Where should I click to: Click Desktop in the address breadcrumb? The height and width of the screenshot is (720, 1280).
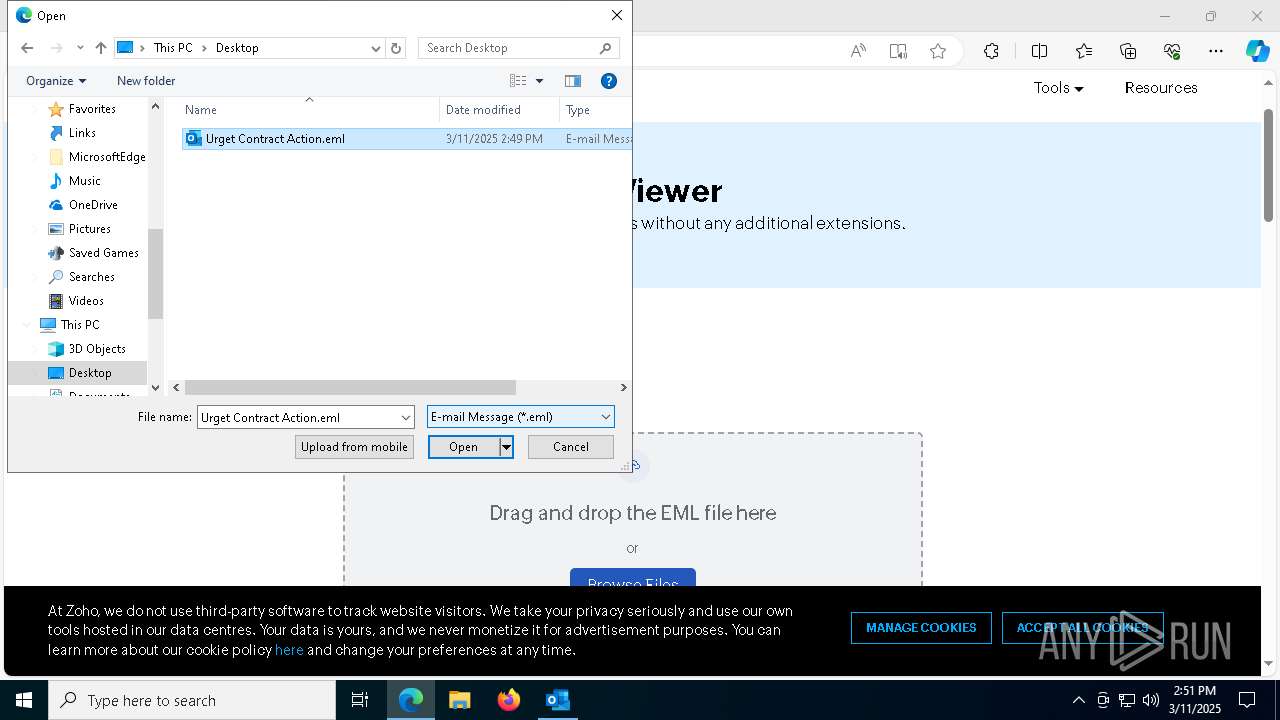[x=237, y=48]
